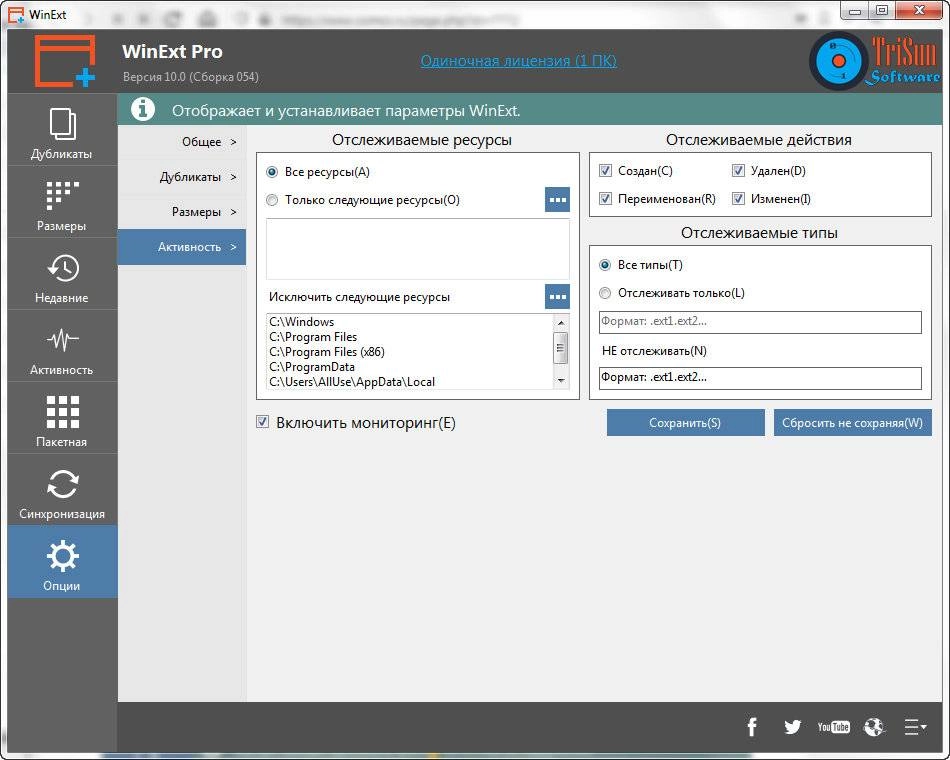This screenshot has width=950, height=760.
Task: Open the Дубликаты sidebar section
Action: 62,130
